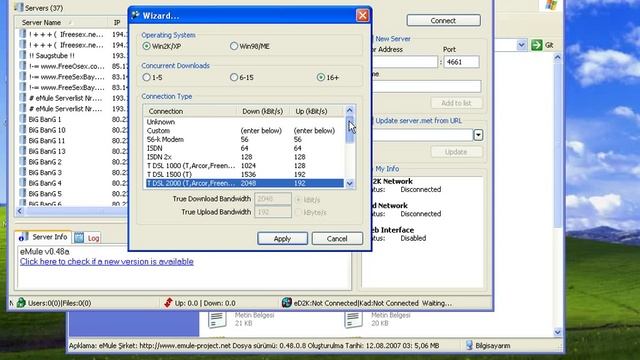Select the Unknown connection type row
This screenshot has width=640, height=360.
[x=245, y=122]
